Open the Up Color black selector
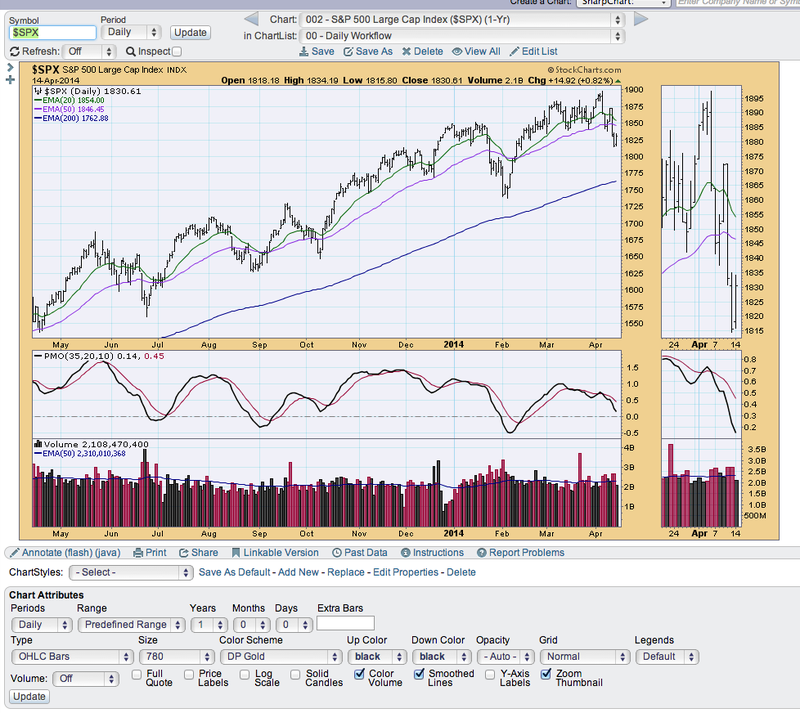 click(x=377, y=657)
